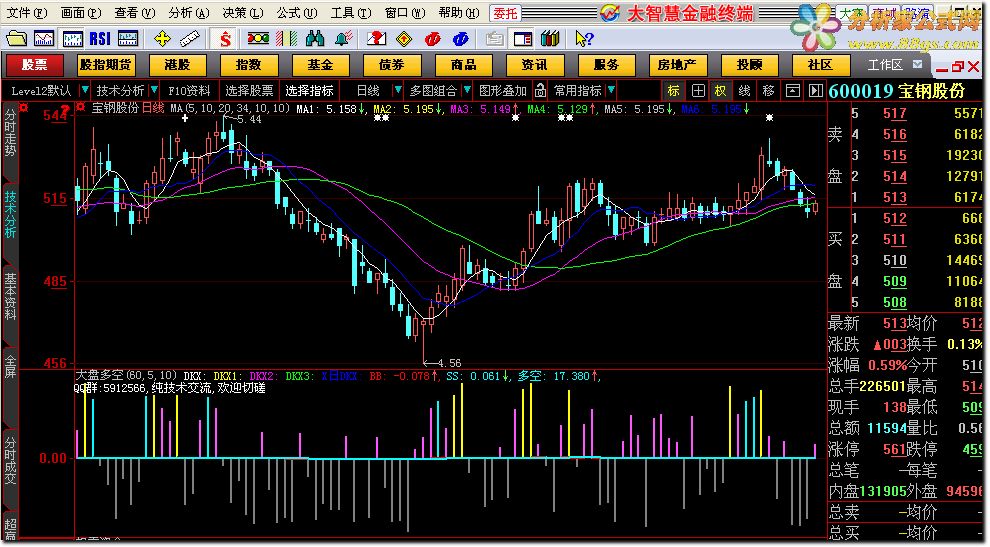Click the yellow diamond up-arrow icon
The height and width of the screenshot is (547, 990).
404,39
